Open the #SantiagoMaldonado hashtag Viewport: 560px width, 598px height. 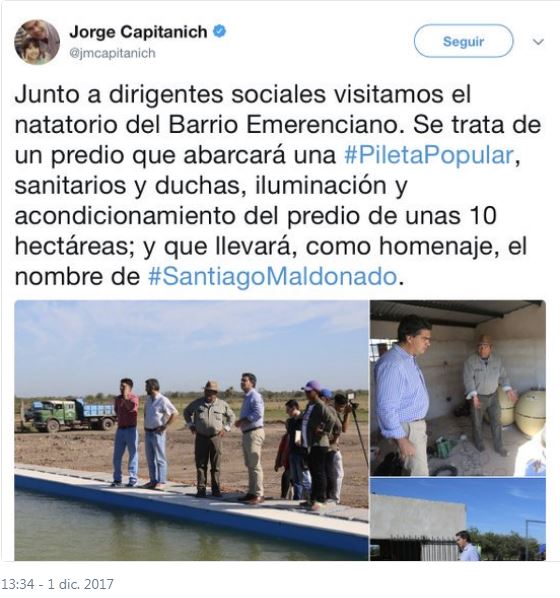[x=273, y=276]
